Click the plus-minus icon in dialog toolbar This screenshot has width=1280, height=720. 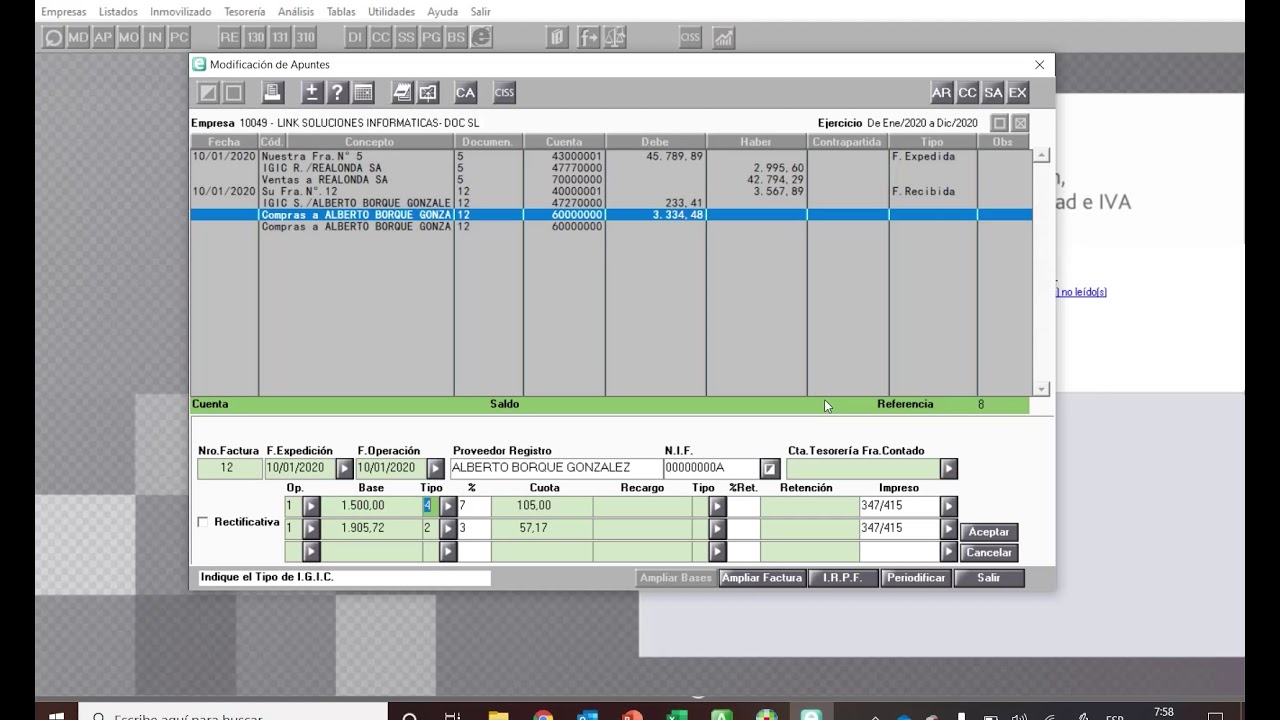point(311,92)
